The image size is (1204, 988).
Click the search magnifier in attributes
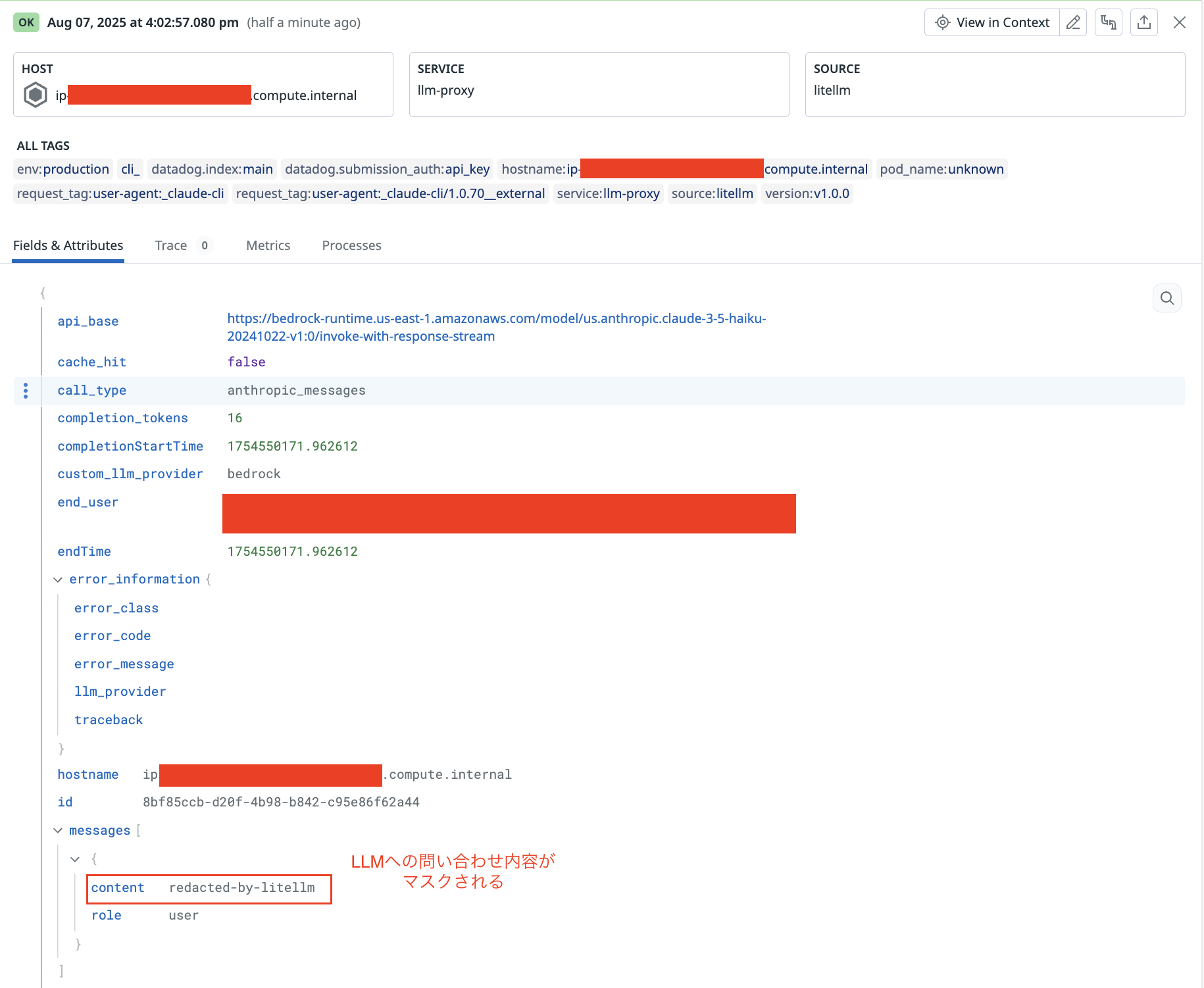(x=1167, y=298)
